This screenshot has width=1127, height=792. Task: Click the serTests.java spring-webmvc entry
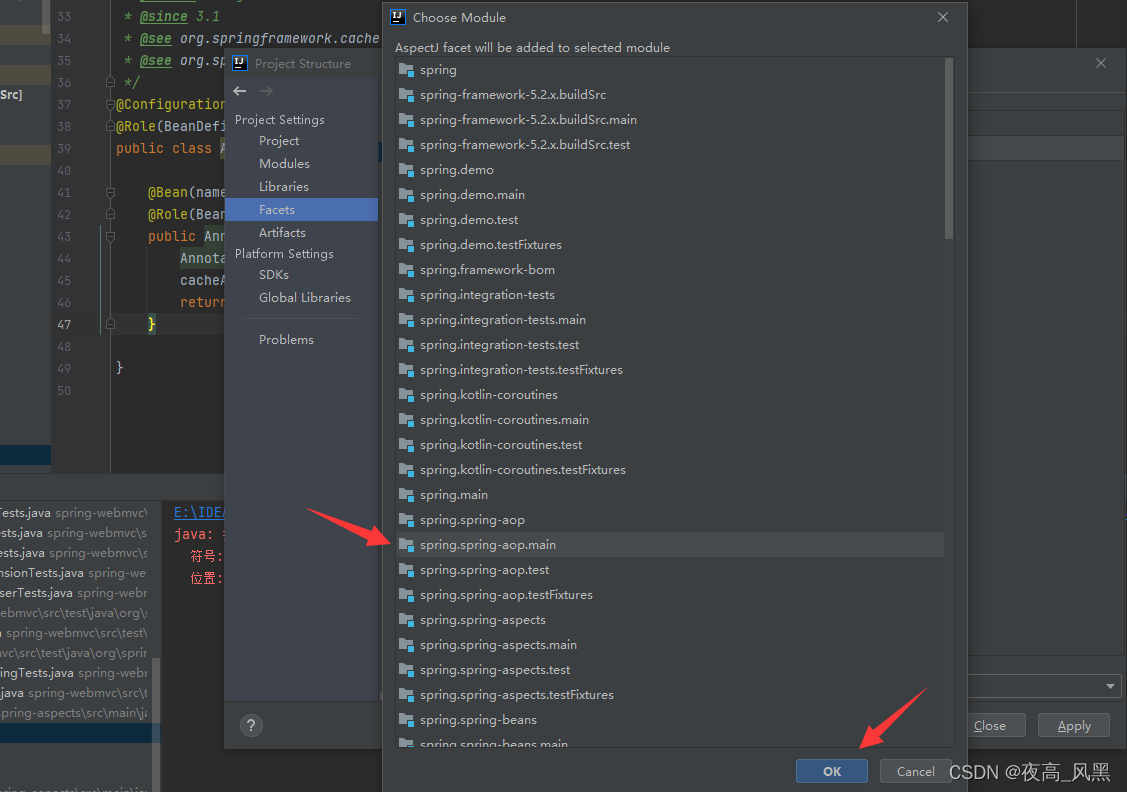[73, 593]
